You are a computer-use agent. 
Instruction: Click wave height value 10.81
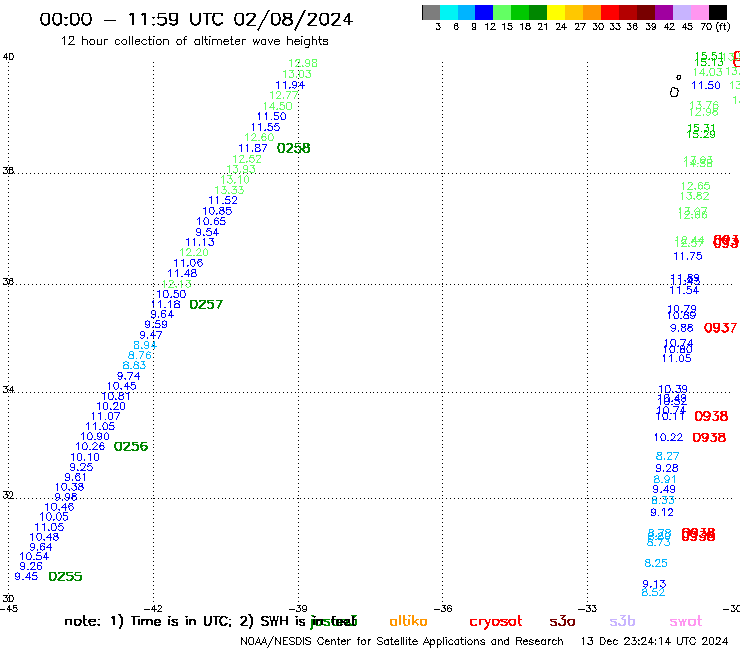(116, 397)
